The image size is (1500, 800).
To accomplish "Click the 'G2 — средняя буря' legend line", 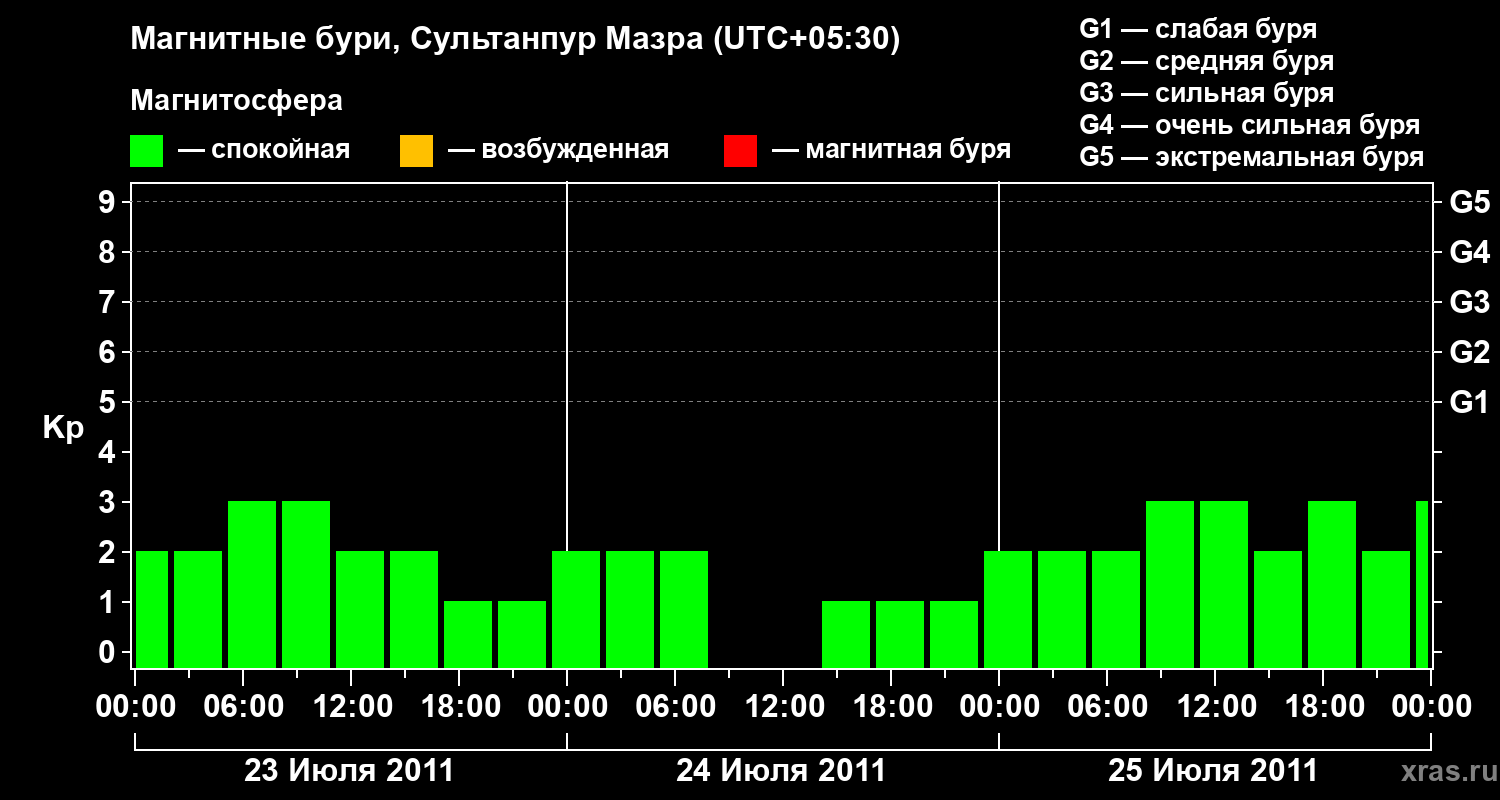I will click(1207, 61).
